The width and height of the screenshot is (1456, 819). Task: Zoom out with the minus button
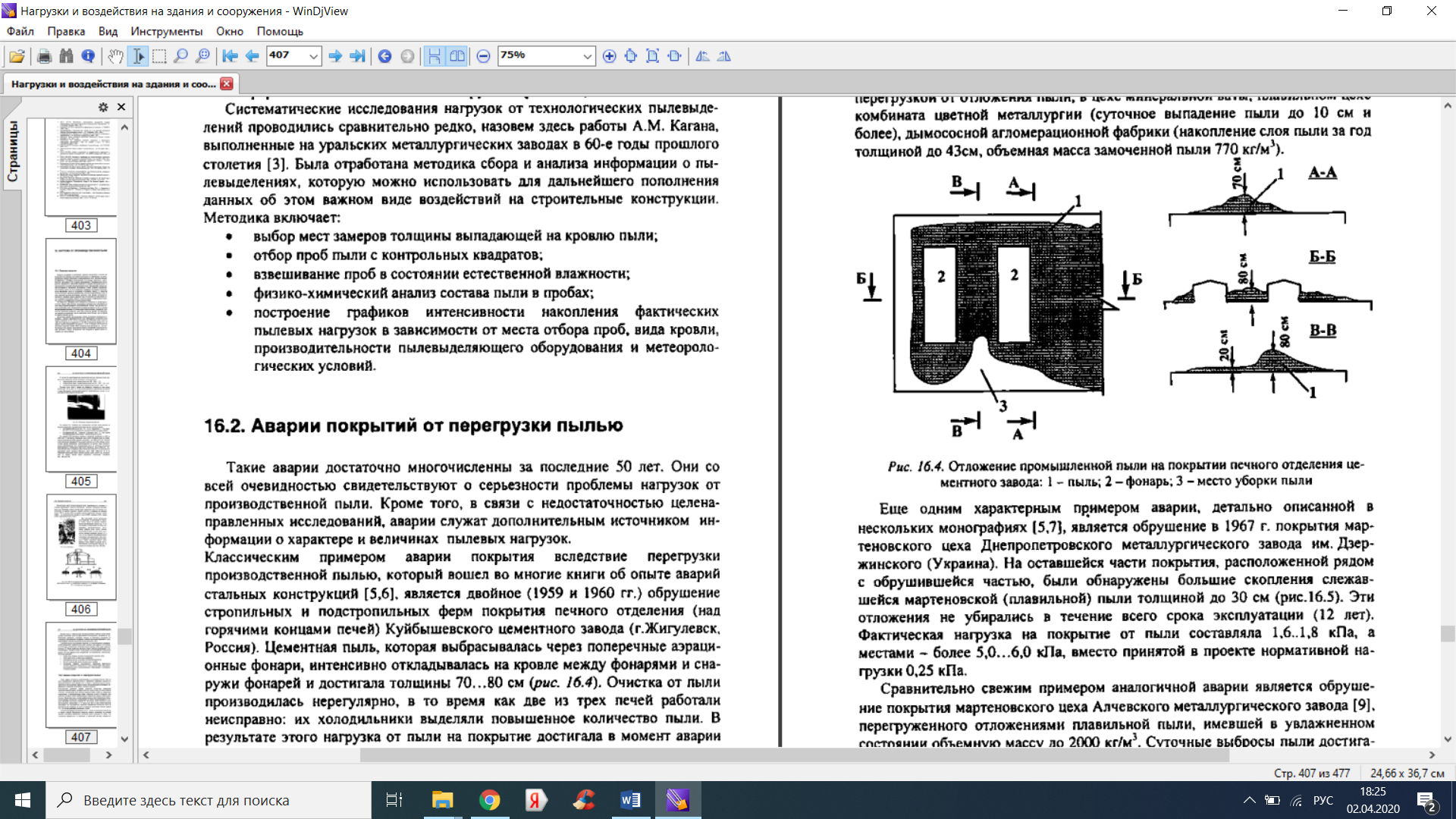coord(483,56)
